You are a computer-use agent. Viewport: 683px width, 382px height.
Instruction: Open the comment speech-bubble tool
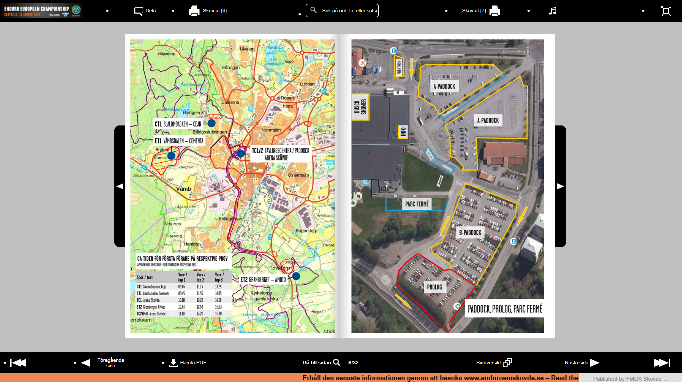coord(138,11)
